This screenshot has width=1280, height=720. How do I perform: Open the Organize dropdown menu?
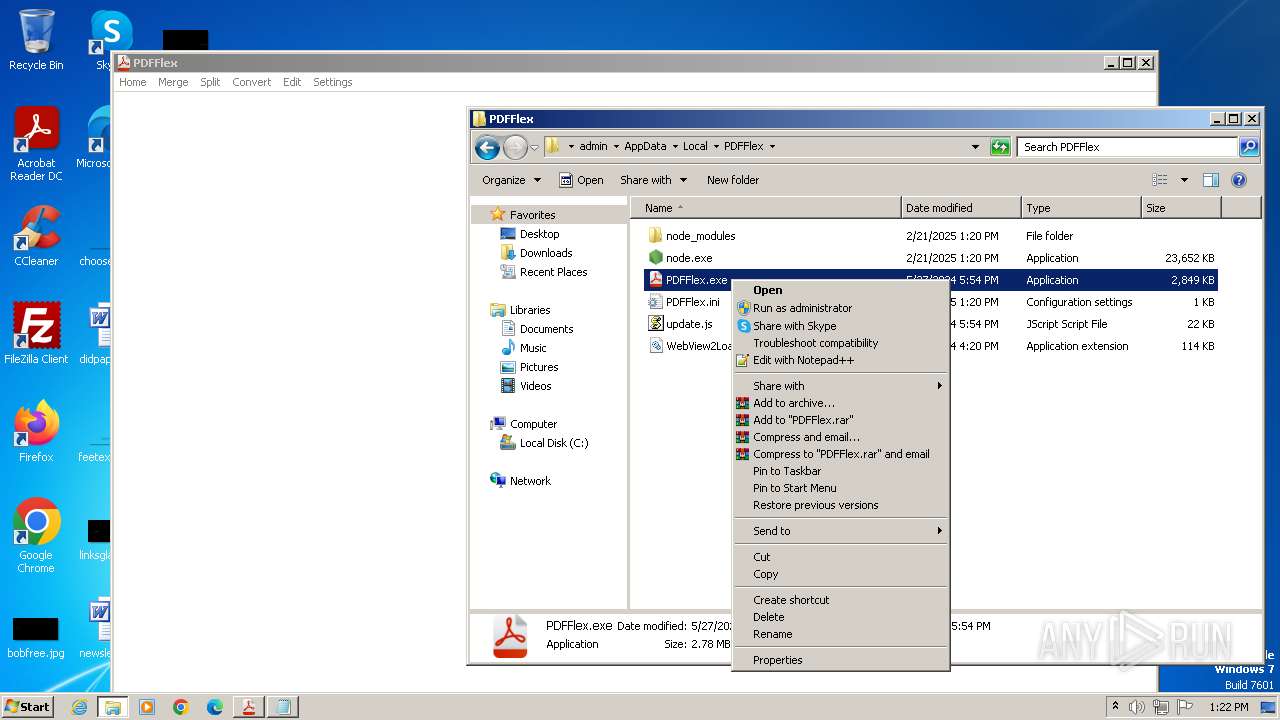pyautogui.click(x=511, y=180)
